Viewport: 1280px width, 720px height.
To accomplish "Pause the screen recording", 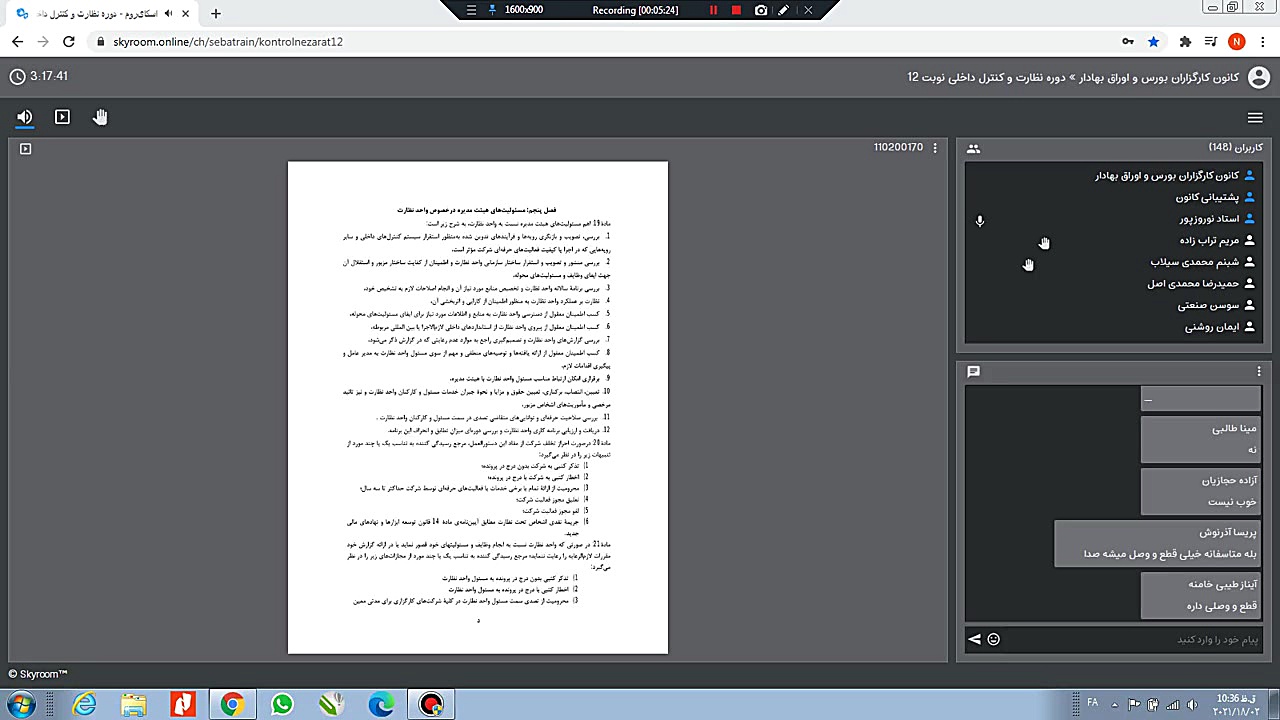I will point(713,10).
